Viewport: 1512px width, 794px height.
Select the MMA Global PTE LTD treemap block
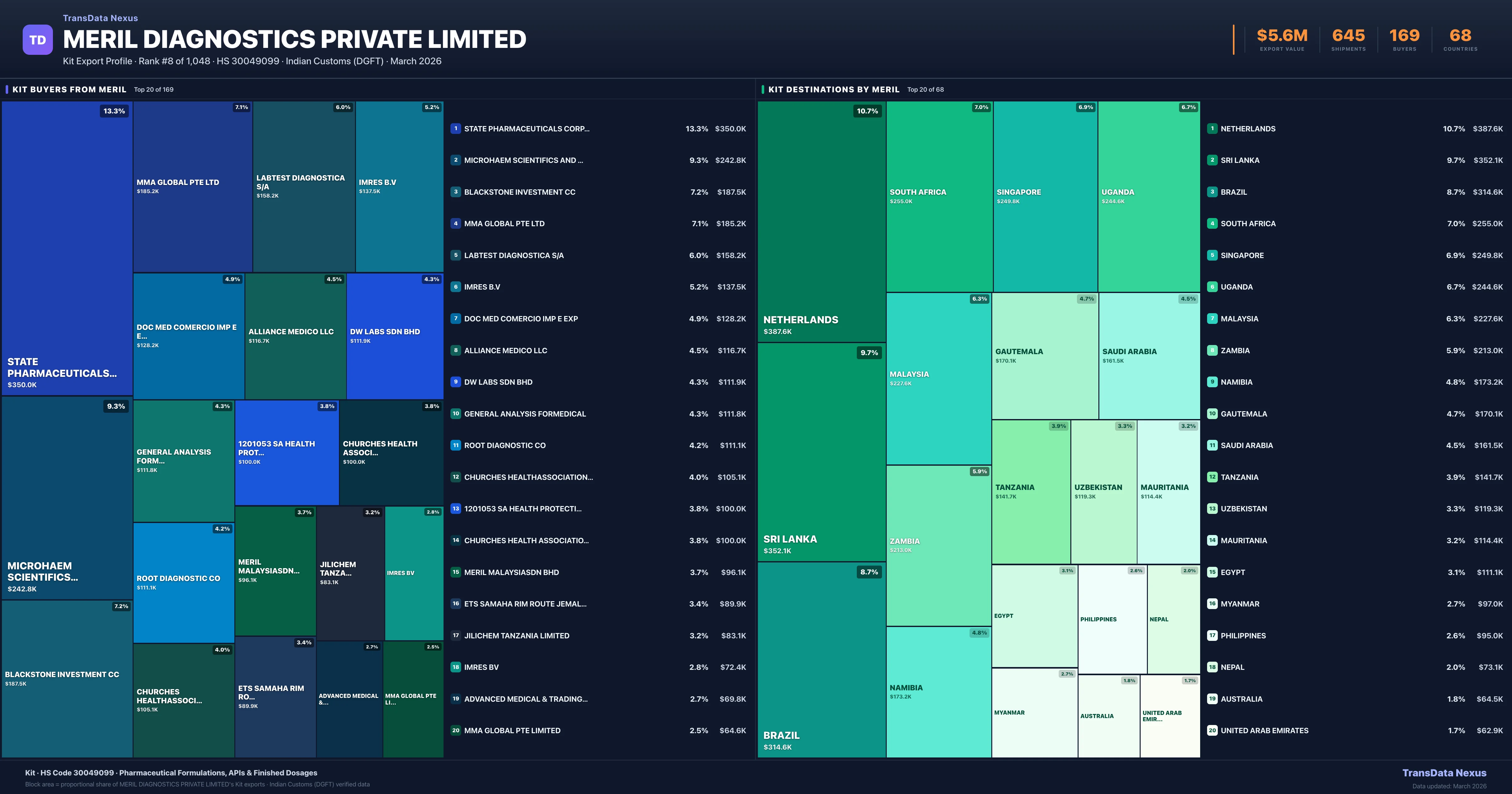coord(192,187)
